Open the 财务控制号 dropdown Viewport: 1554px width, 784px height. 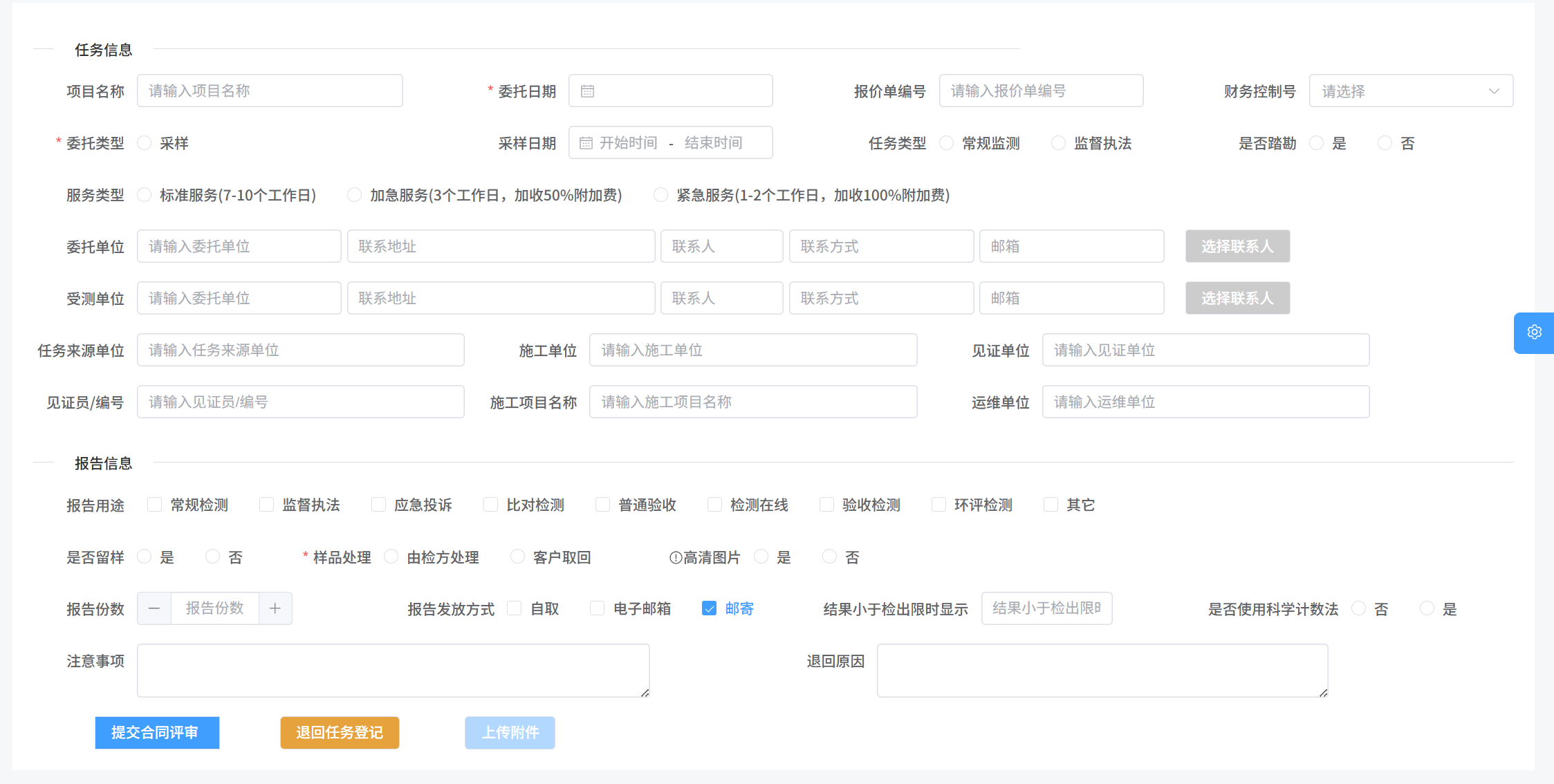(x=1411, y=91)
